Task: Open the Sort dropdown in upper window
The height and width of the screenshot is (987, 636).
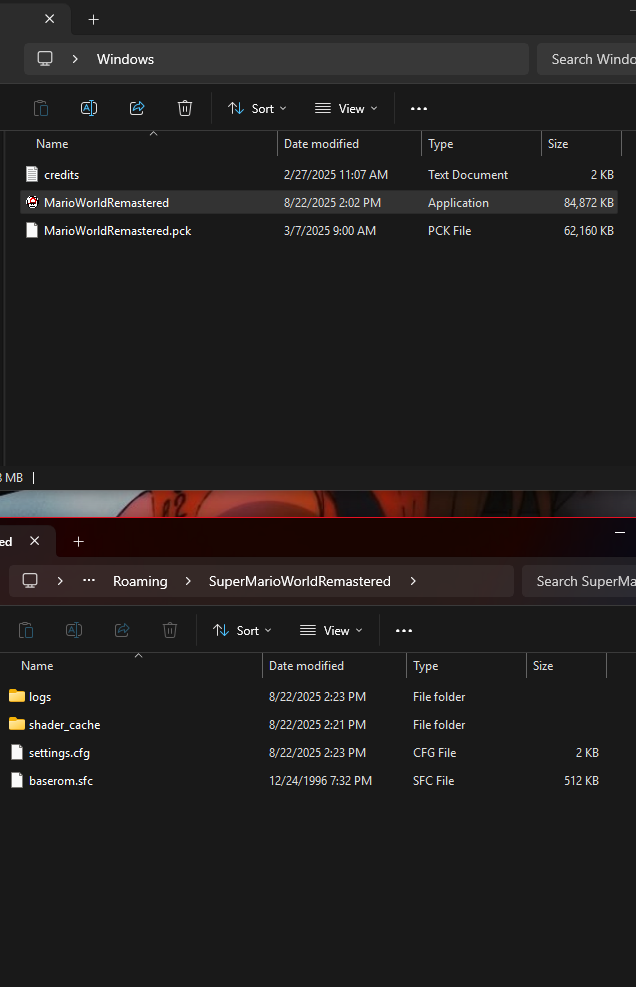Action: click(x=257, y=108)
